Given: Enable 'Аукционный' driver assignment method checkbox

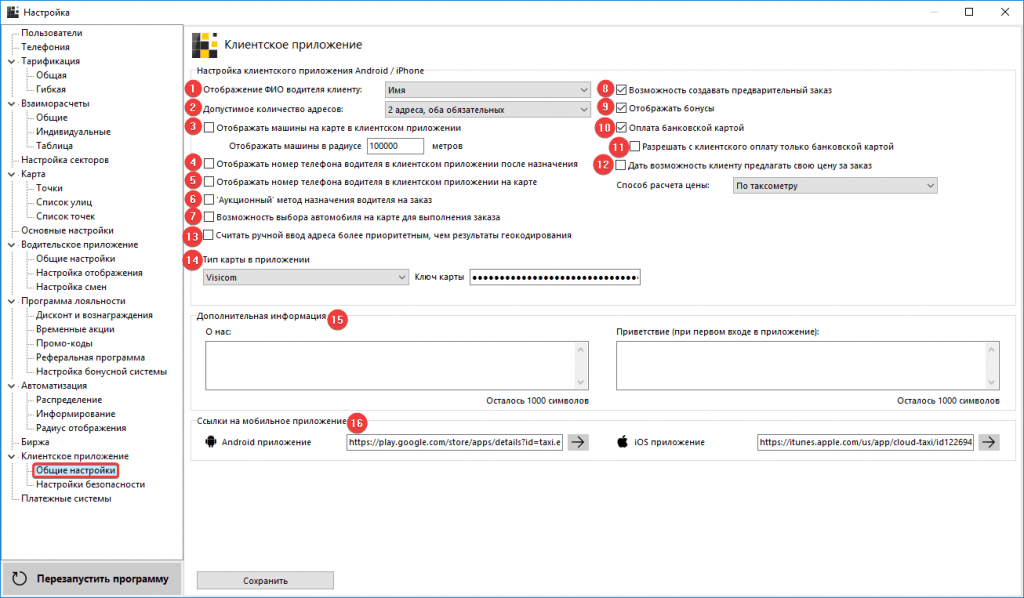Looking at the screenshot, I should pyautogui.click(x=209, y=200).
